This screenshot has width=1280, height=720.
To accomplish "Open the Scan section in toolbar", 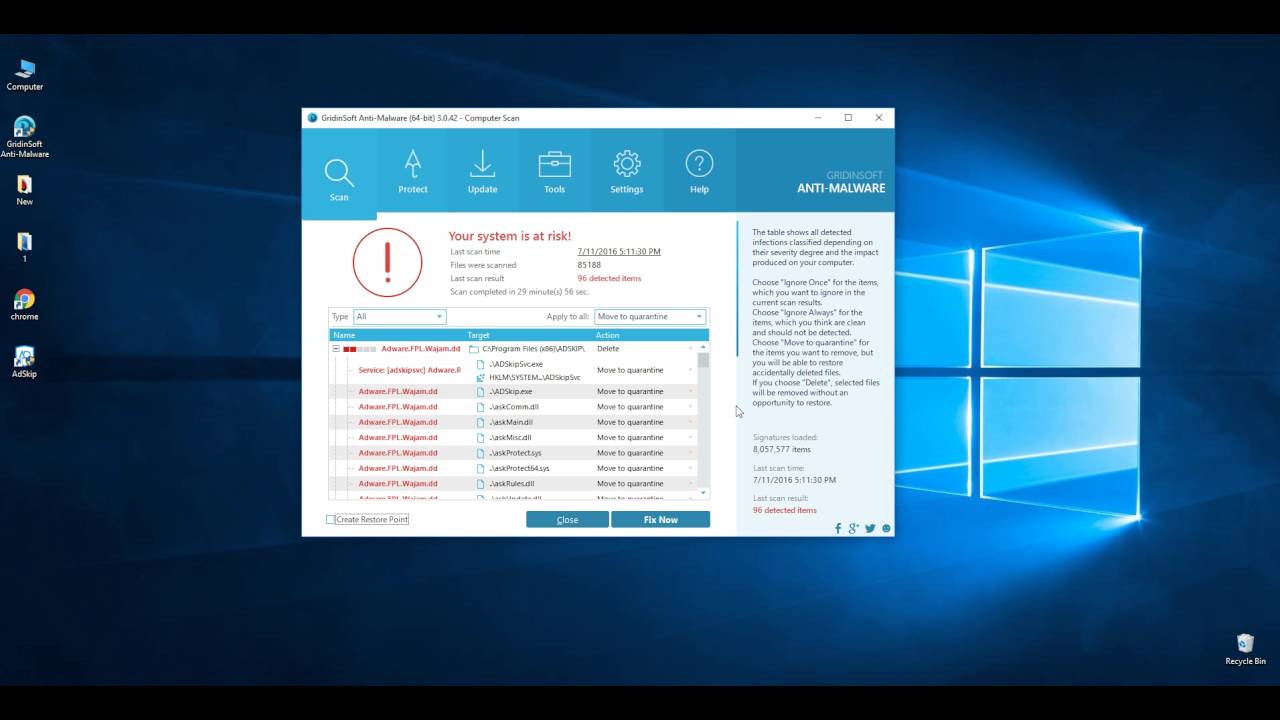I will (x=339, y=175).
